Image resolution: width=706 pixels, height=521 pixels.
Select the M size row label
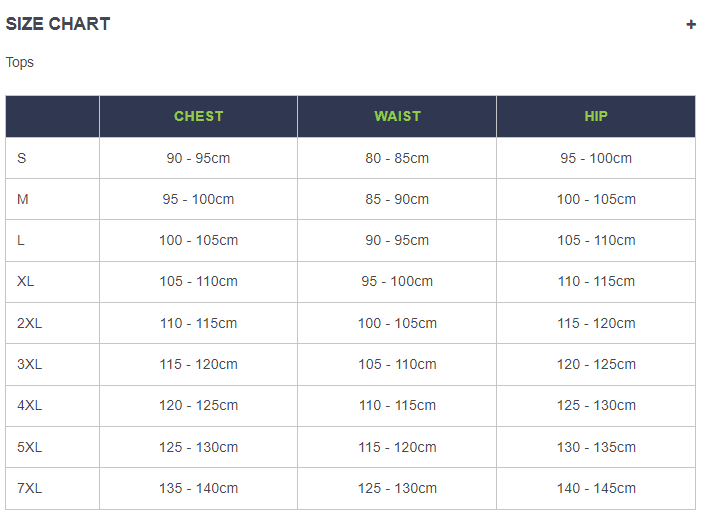(23, 199)
